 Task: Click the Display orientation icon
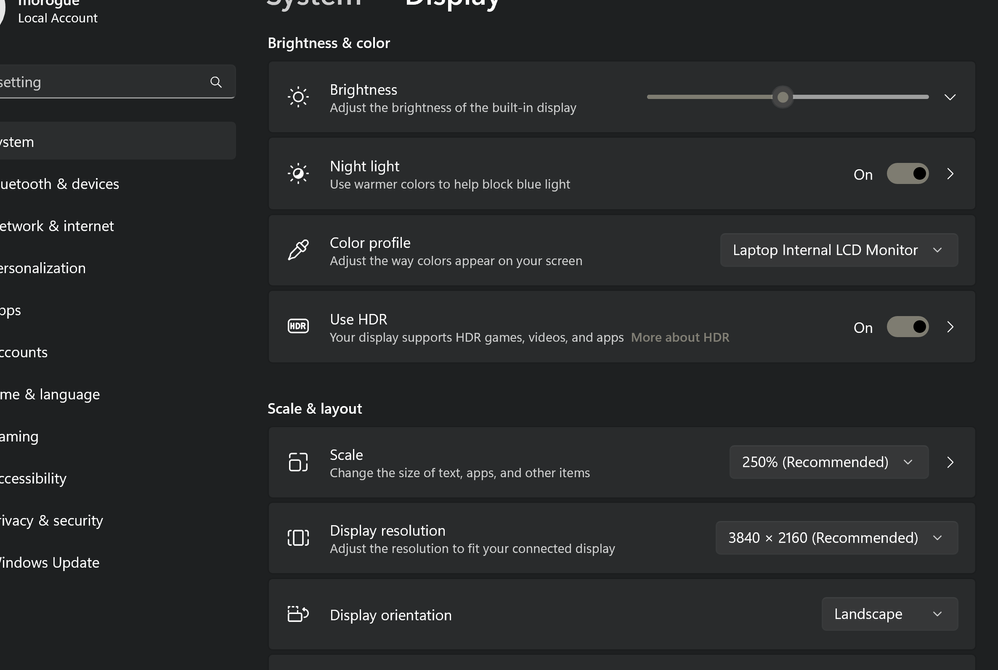pyautogui.click(x=298, y=614)
